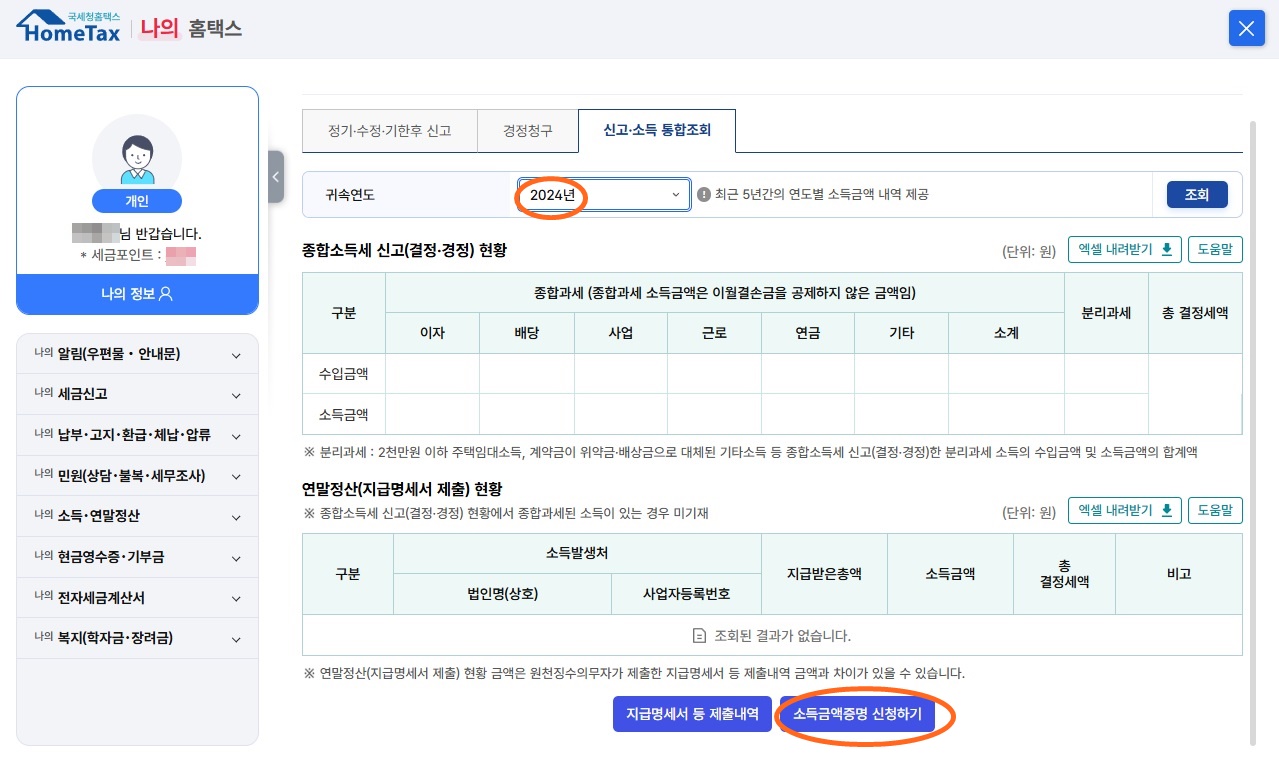Expand the 나의 전자세금계산서 menu
Screen dimensions: 1279x759
pos(137,598)
